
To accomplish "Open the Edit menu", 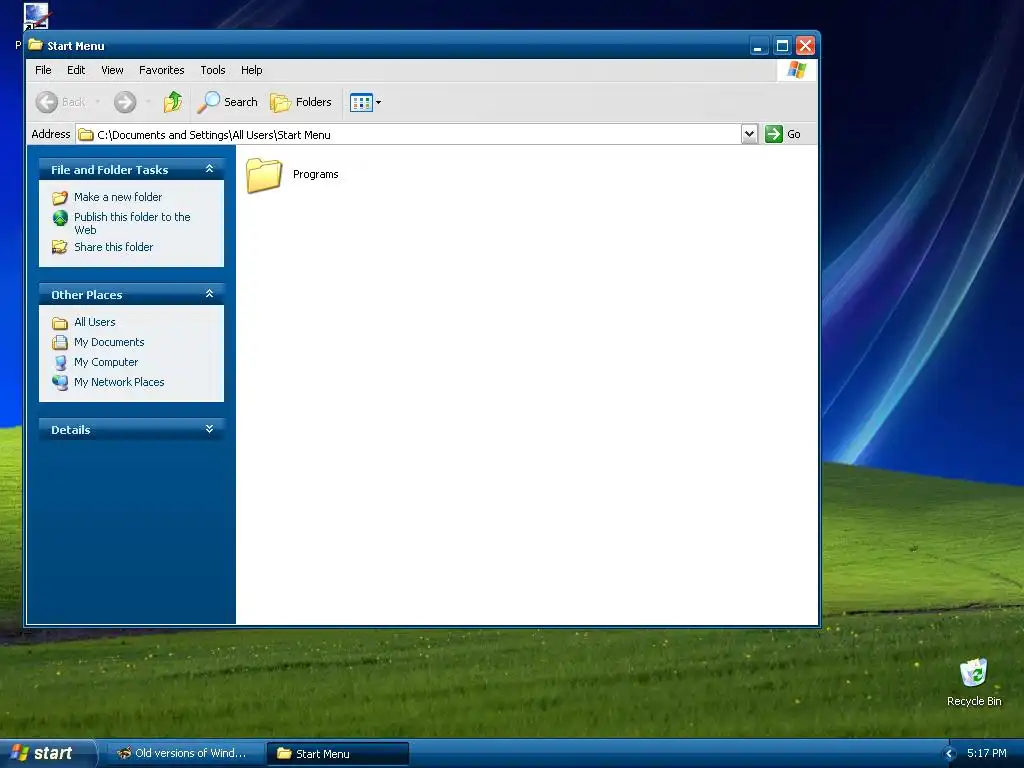I will click(76, 70).
